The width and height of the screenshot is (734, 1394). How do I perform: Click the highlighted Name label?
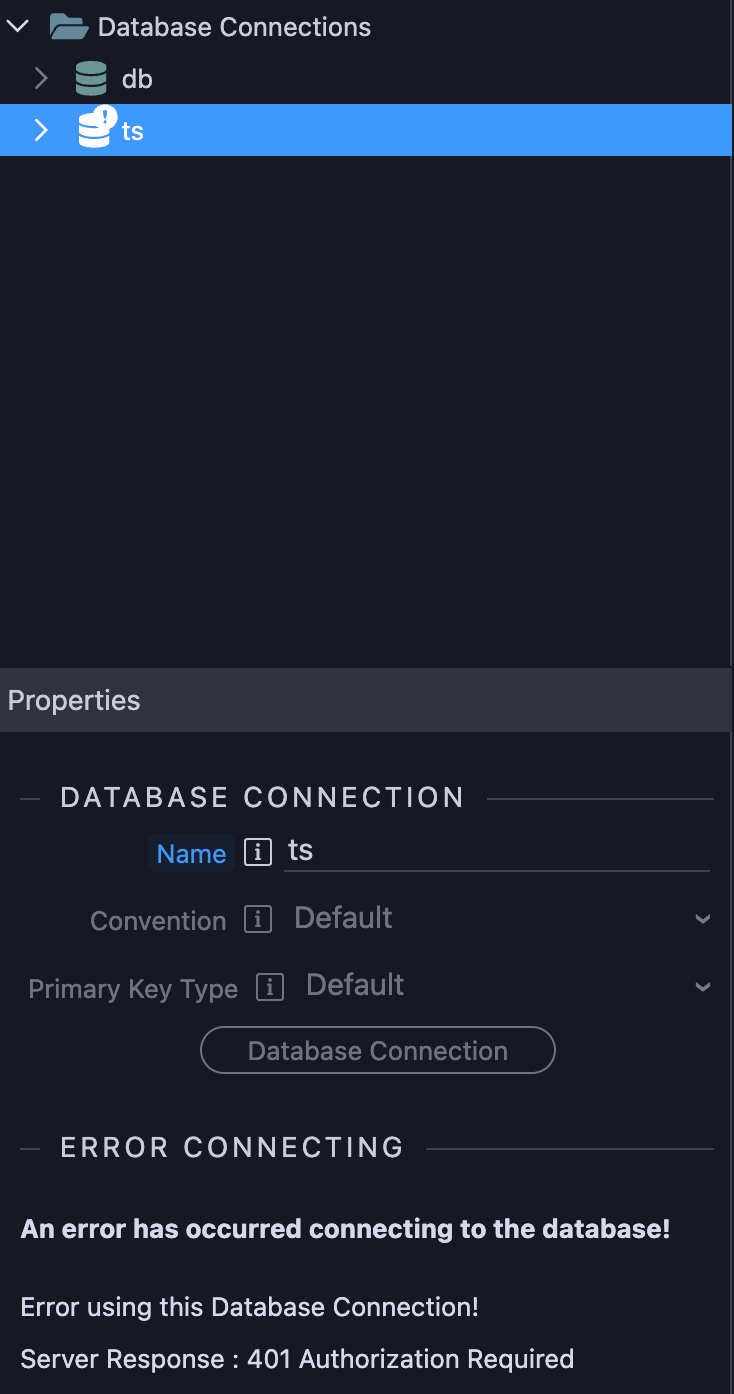click(191, 853)
